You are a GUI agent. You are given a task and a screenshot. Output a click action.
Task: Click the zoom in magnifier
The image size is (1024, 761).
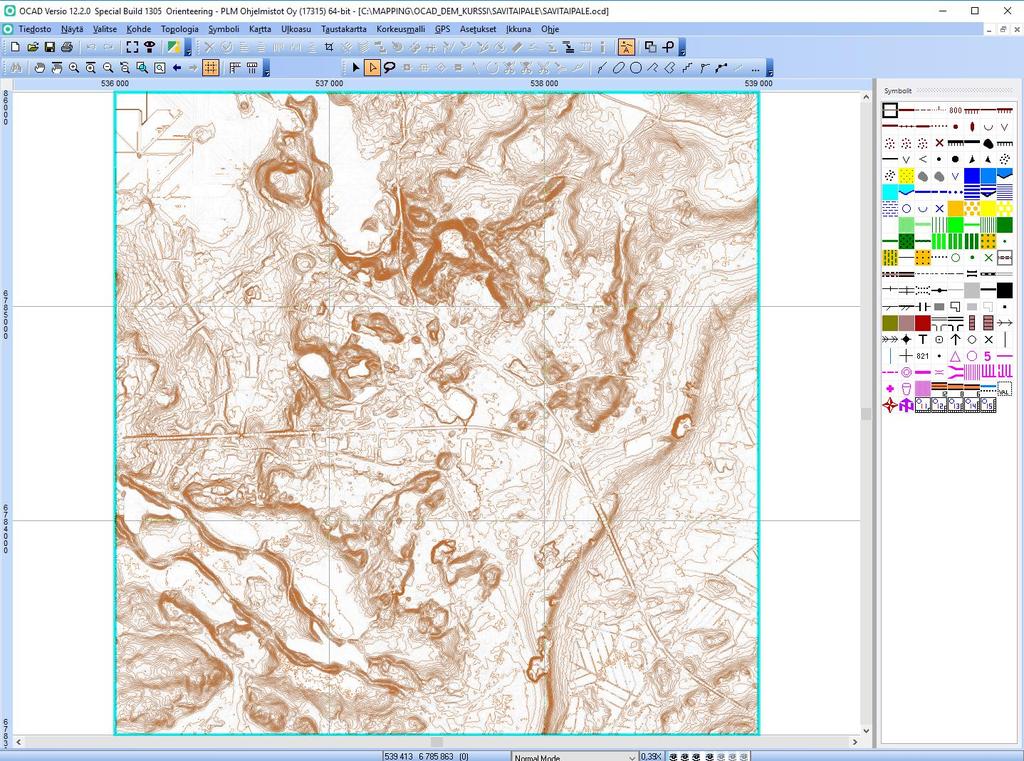(x=74, y=67)
